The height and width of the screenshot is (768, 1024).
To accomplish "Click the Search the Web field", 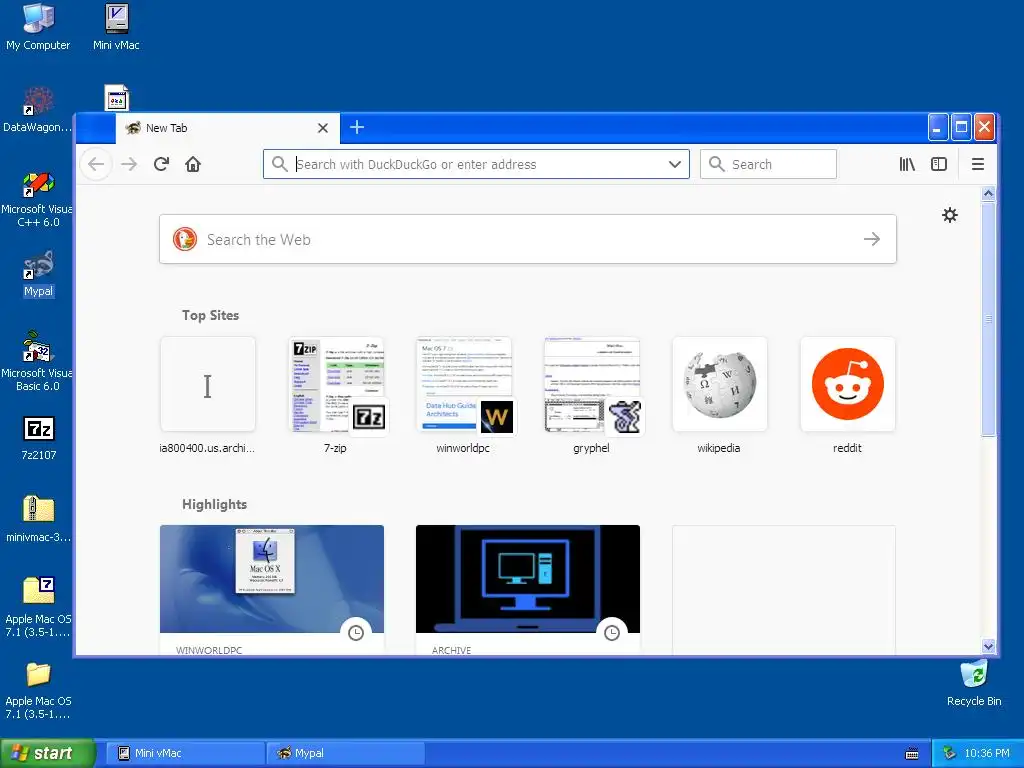I will pos(528,239).
